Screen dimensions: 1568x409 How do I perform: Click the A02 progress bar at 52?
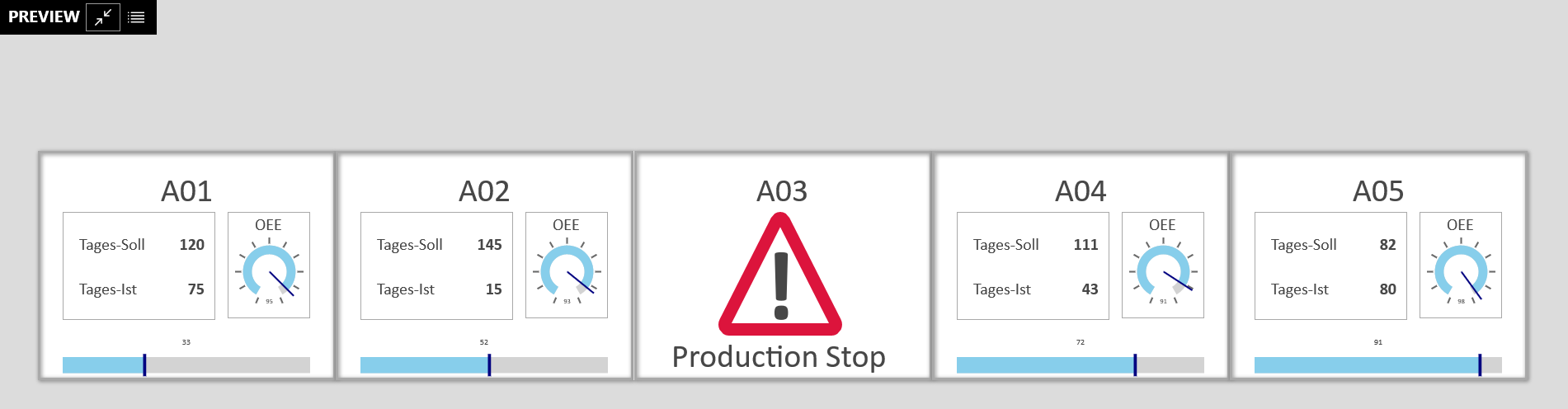[x=489, y=364]
